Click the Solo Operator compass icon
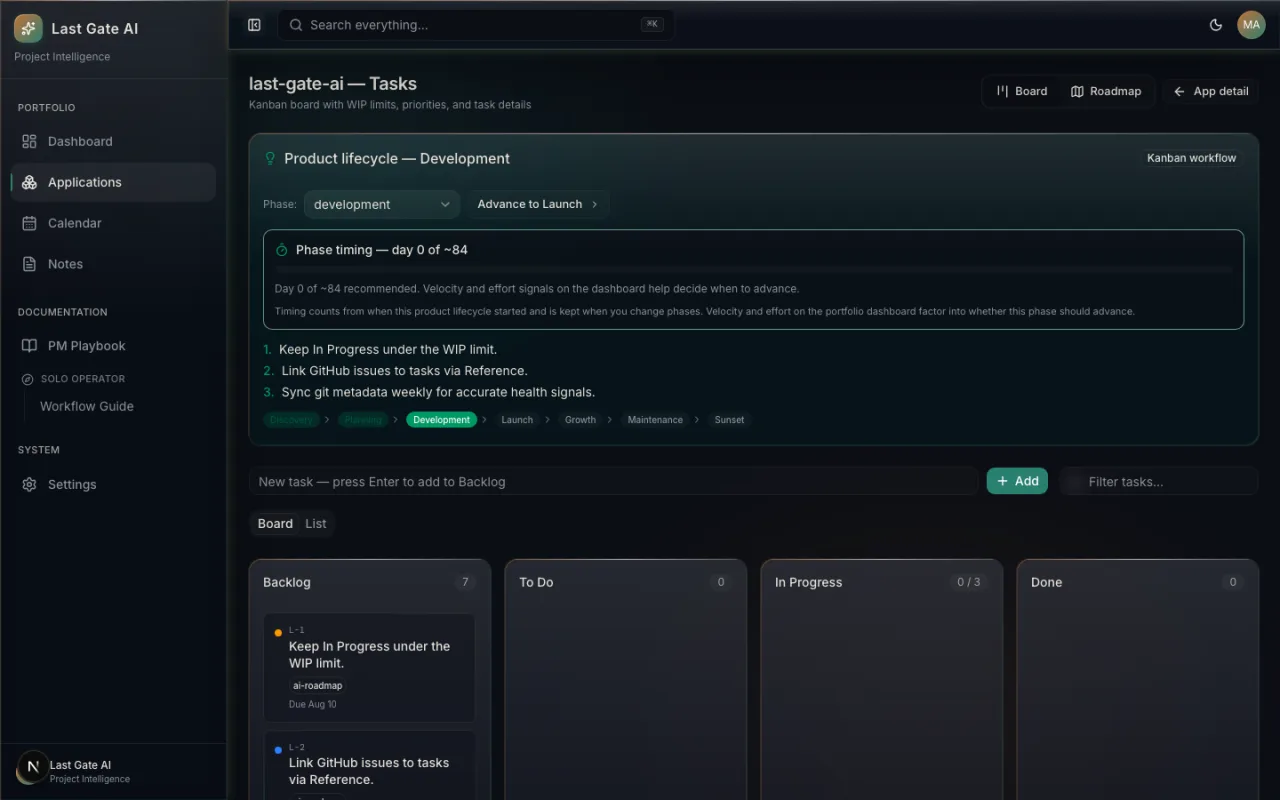 pyautogui.click(x=28, y=379)
